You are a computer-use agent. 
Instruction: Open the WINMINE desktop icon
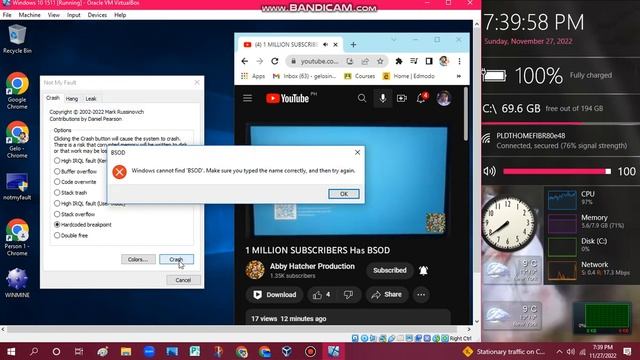tap(17, 283)
